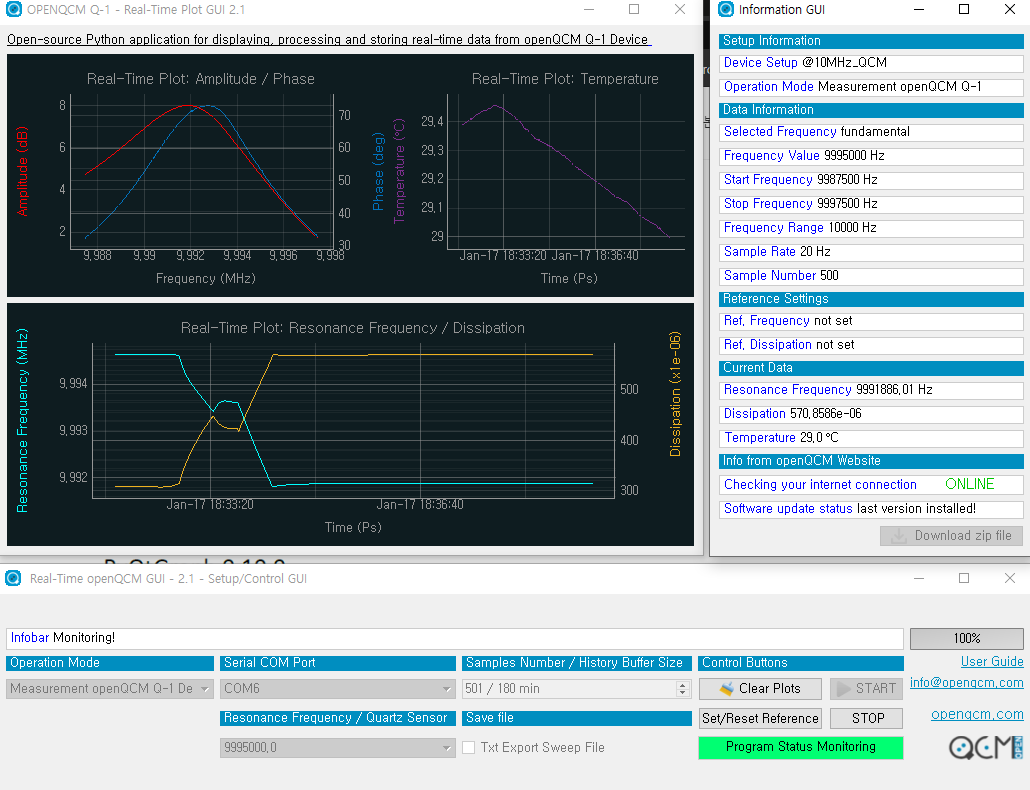Open the User Guide link
Image resolution: width=1030 pixels, height=790 pixels.
click(x=992, y=661)
